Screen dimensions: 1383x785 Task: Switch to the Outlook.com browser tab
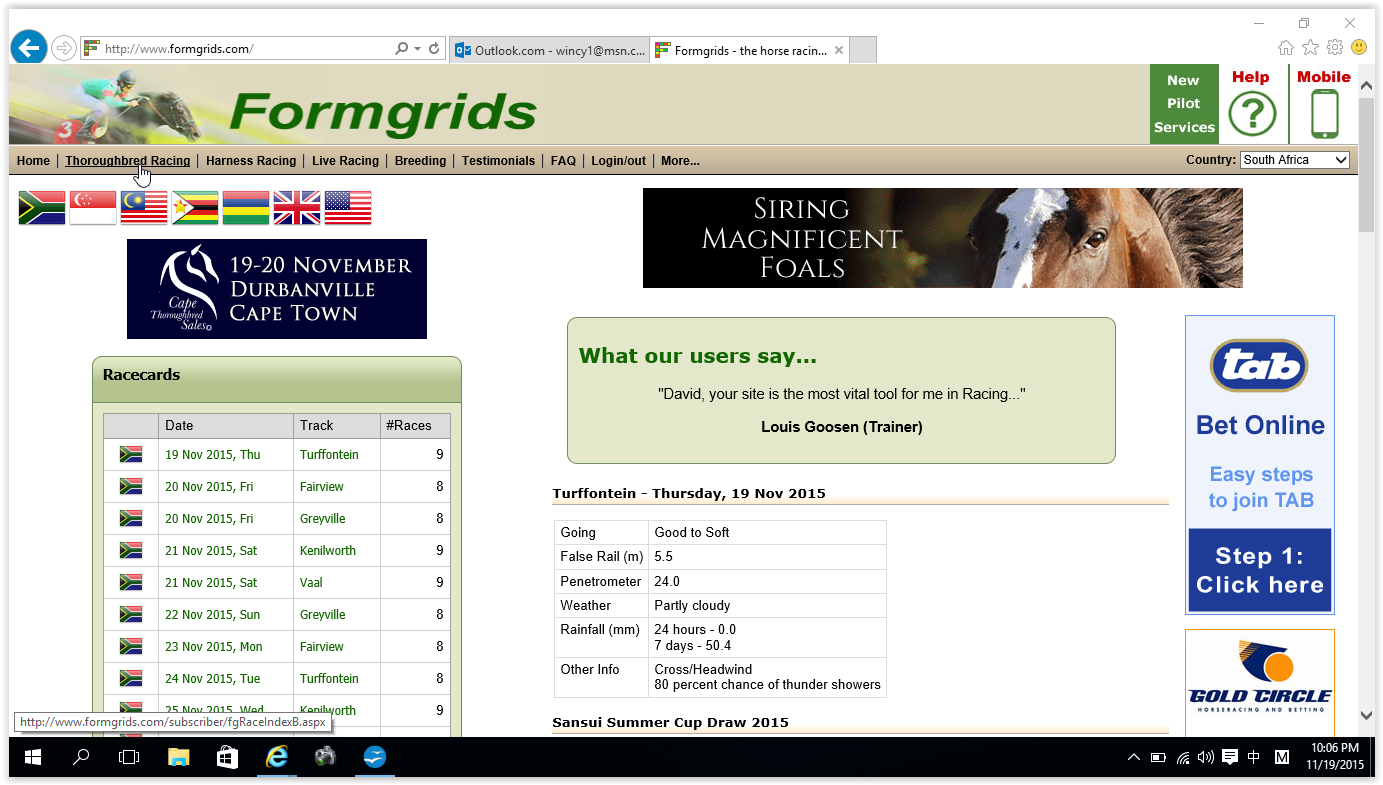pyautogui.click(x=550, y=50)
